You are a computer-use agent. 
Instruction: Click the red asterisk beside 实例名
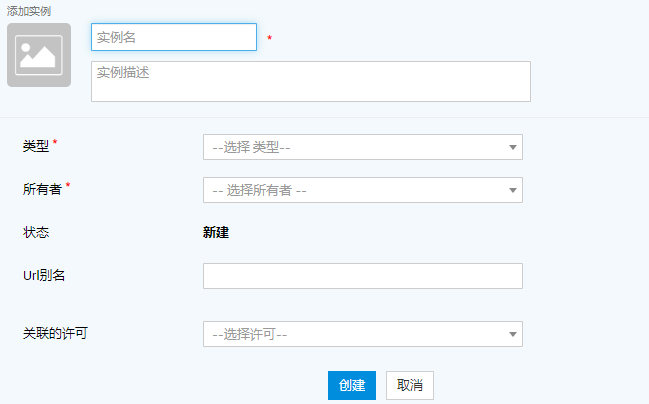[269, 39]
